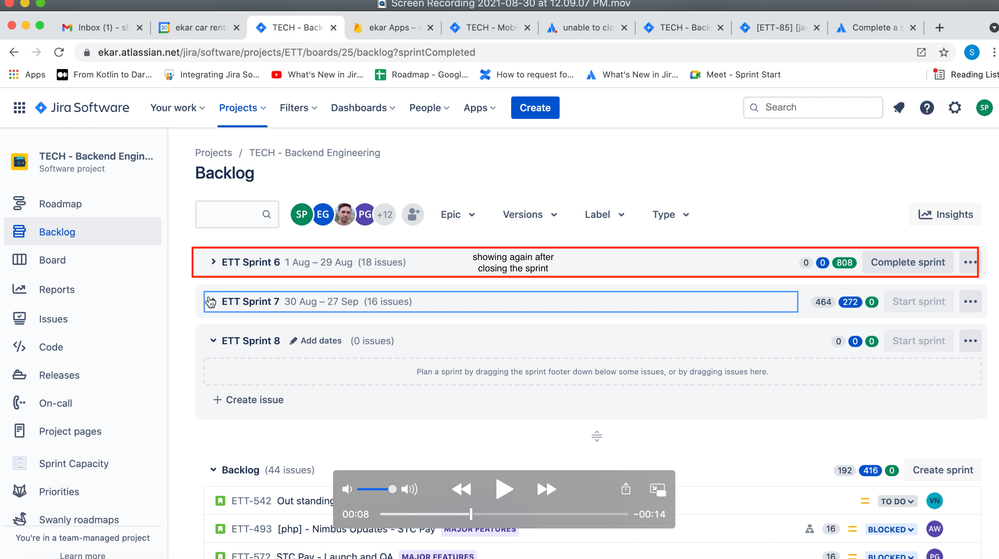Image resolution: width=999 pixels, height=559 pixels.
Task: Click the add people icon
Action: pyautogui.click(x=413, y=214)
